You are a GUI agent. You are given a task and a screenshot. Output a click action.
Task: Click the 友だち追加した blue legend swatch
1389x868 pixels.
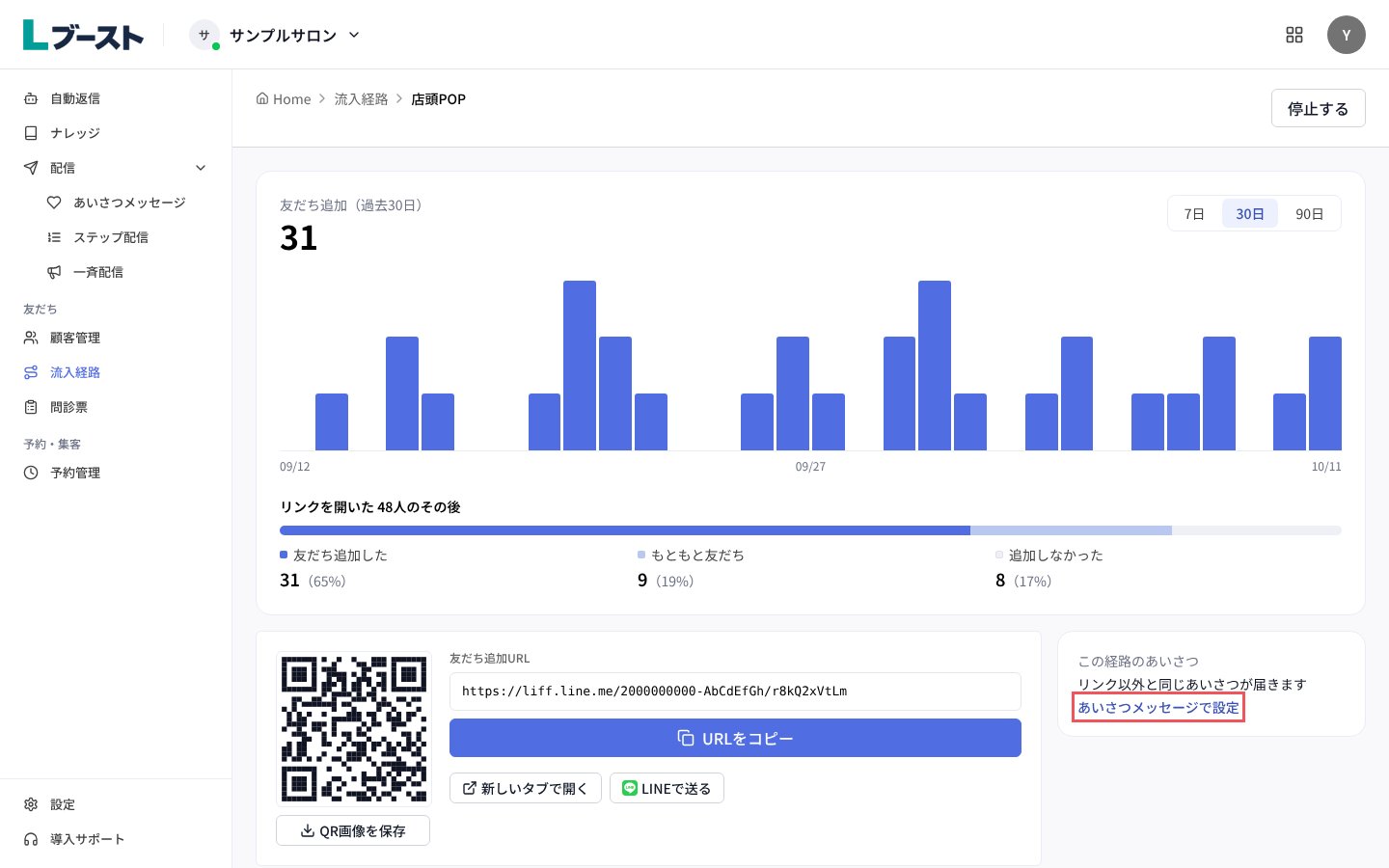pyautogui.click(x=284, y=555)
